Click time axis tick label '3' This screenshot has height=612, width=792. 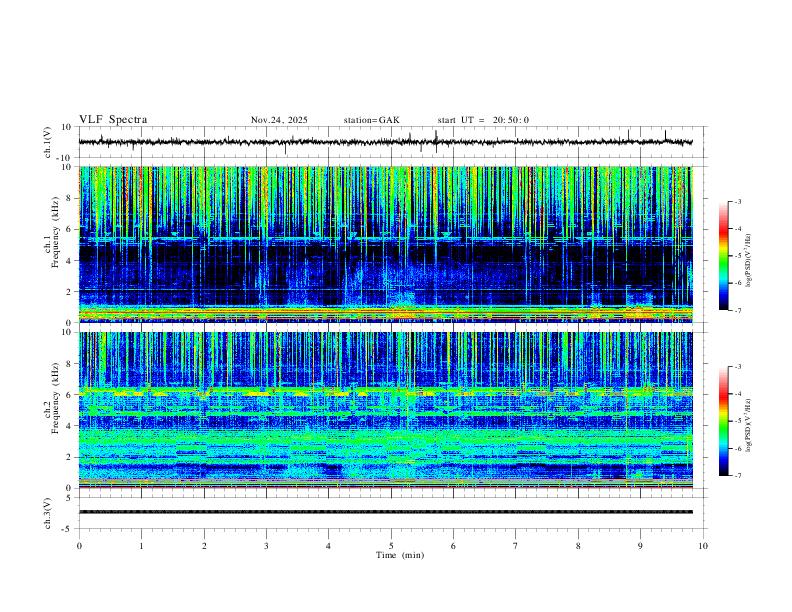(266, 546)
